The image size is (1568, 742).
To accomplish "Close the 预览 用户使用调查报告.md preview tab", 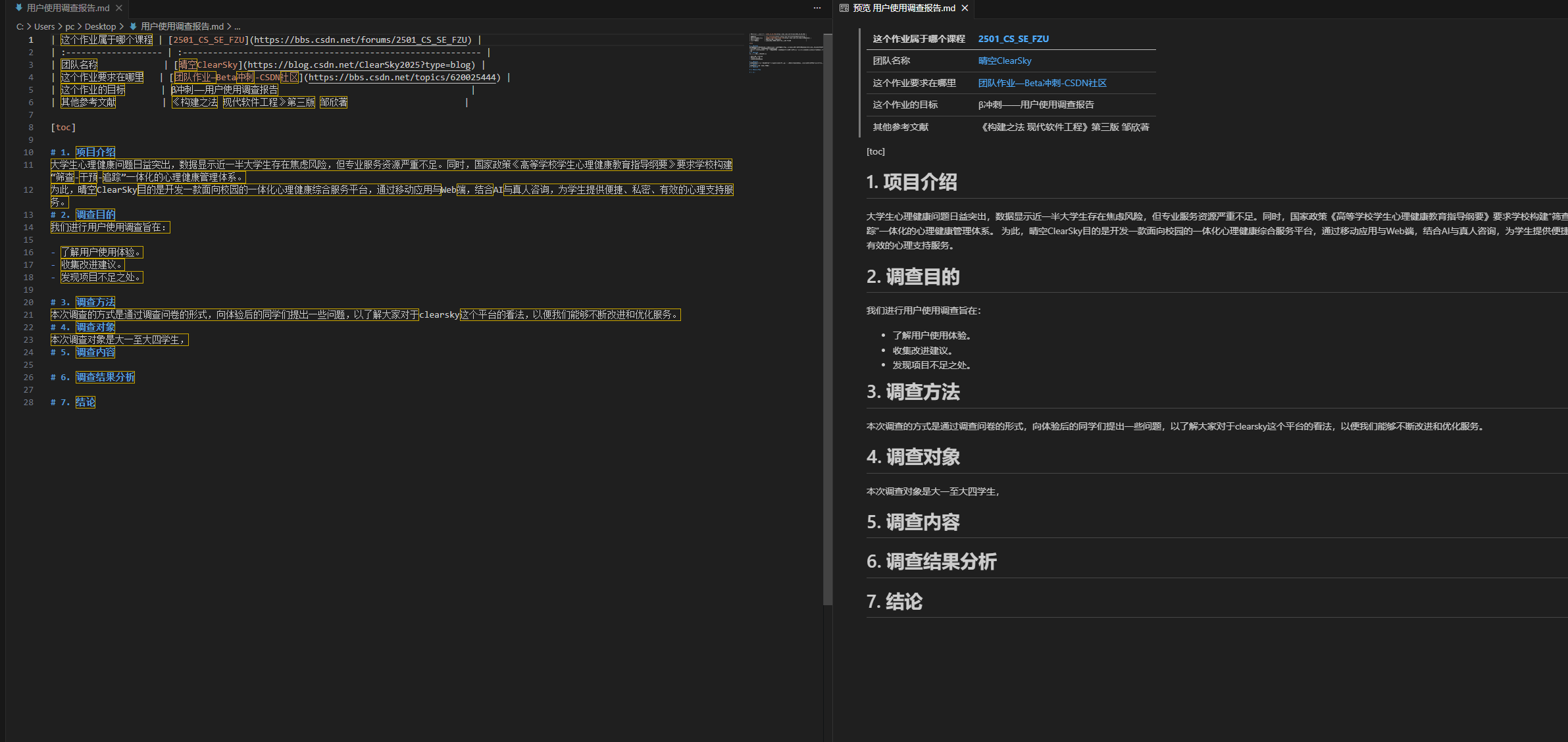I will pyautogui.click(x=965, y=8).
